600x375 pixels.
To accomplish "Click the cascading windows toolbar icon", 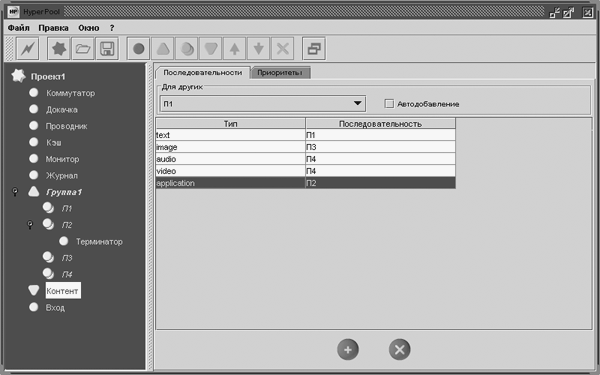I will point(314,49).
